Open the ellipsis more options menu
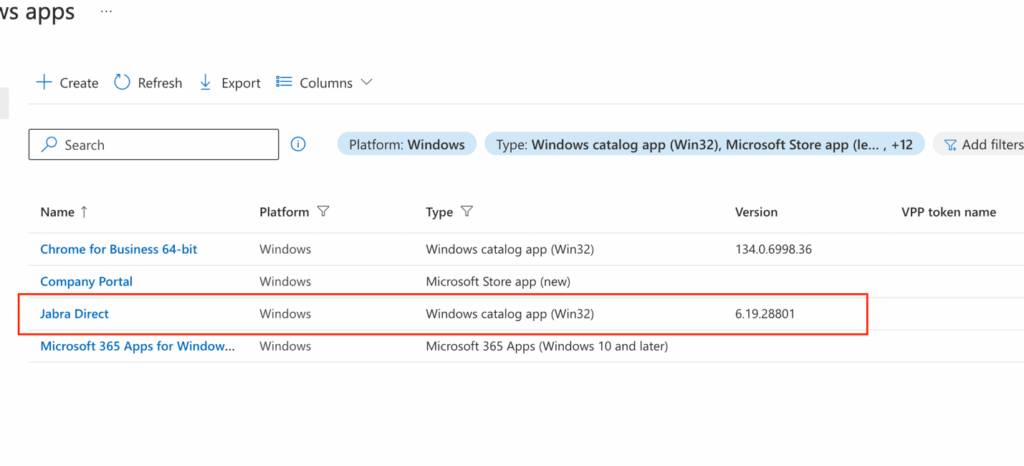This screenshot has width=1024, height=466. 106,12
